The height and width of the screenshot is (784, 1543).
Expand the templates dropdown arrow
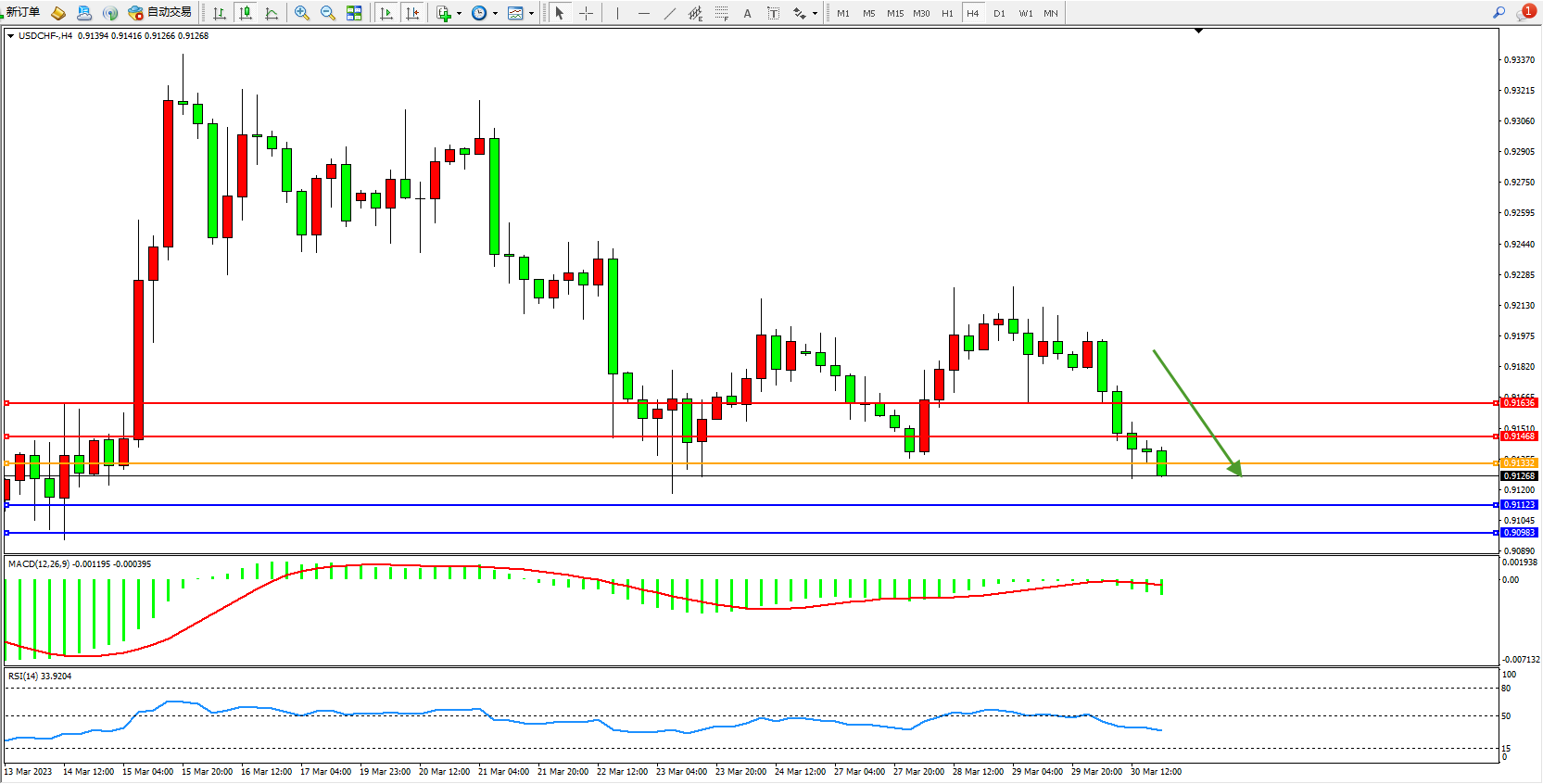point(531,13)
